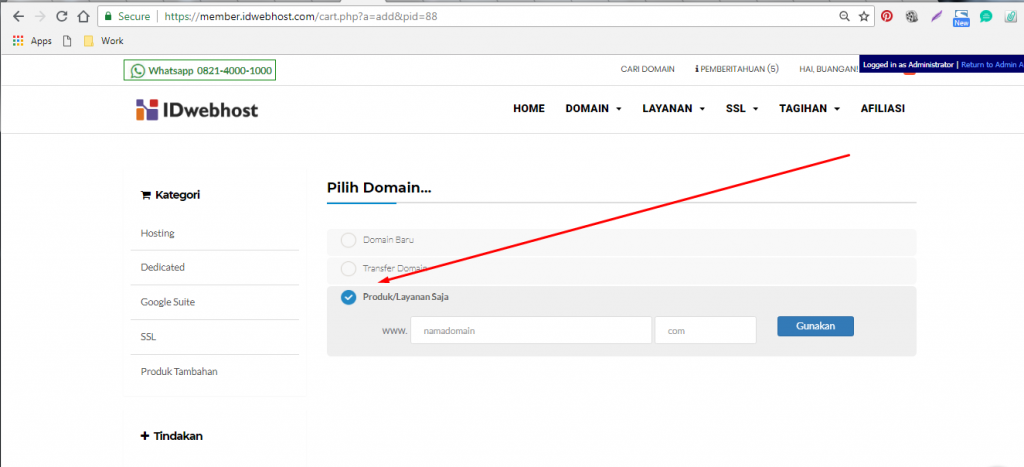
Task: Open the AFILIASI menu item
Action: 883,109
